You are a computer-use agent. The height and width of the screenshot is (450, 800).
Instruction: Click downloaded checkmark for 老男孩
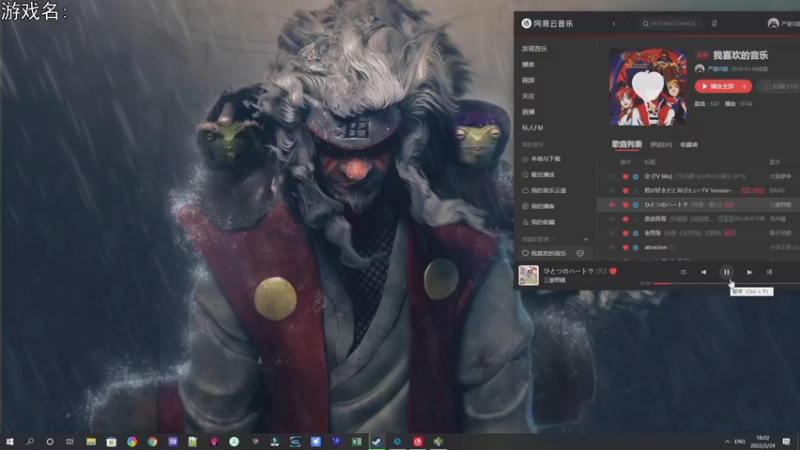[636, 233]
